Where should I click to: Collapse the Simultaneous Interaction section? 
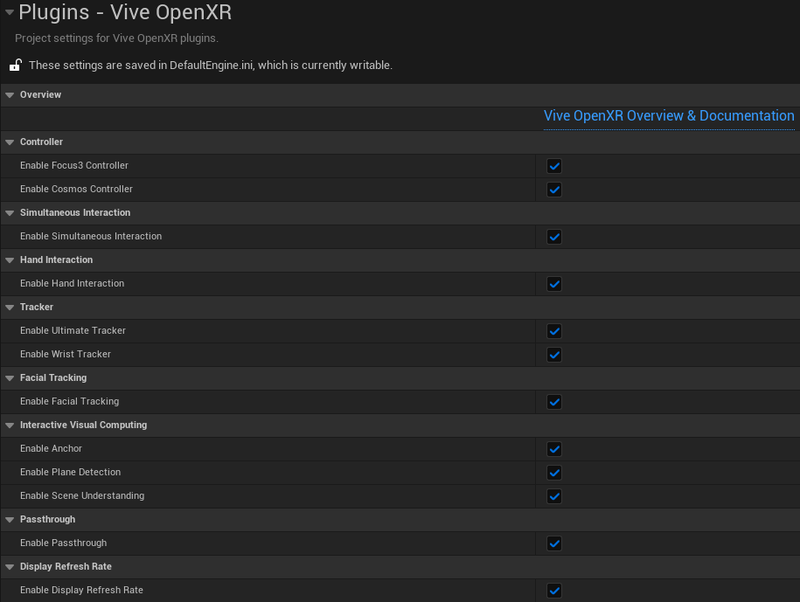(9, 213)
